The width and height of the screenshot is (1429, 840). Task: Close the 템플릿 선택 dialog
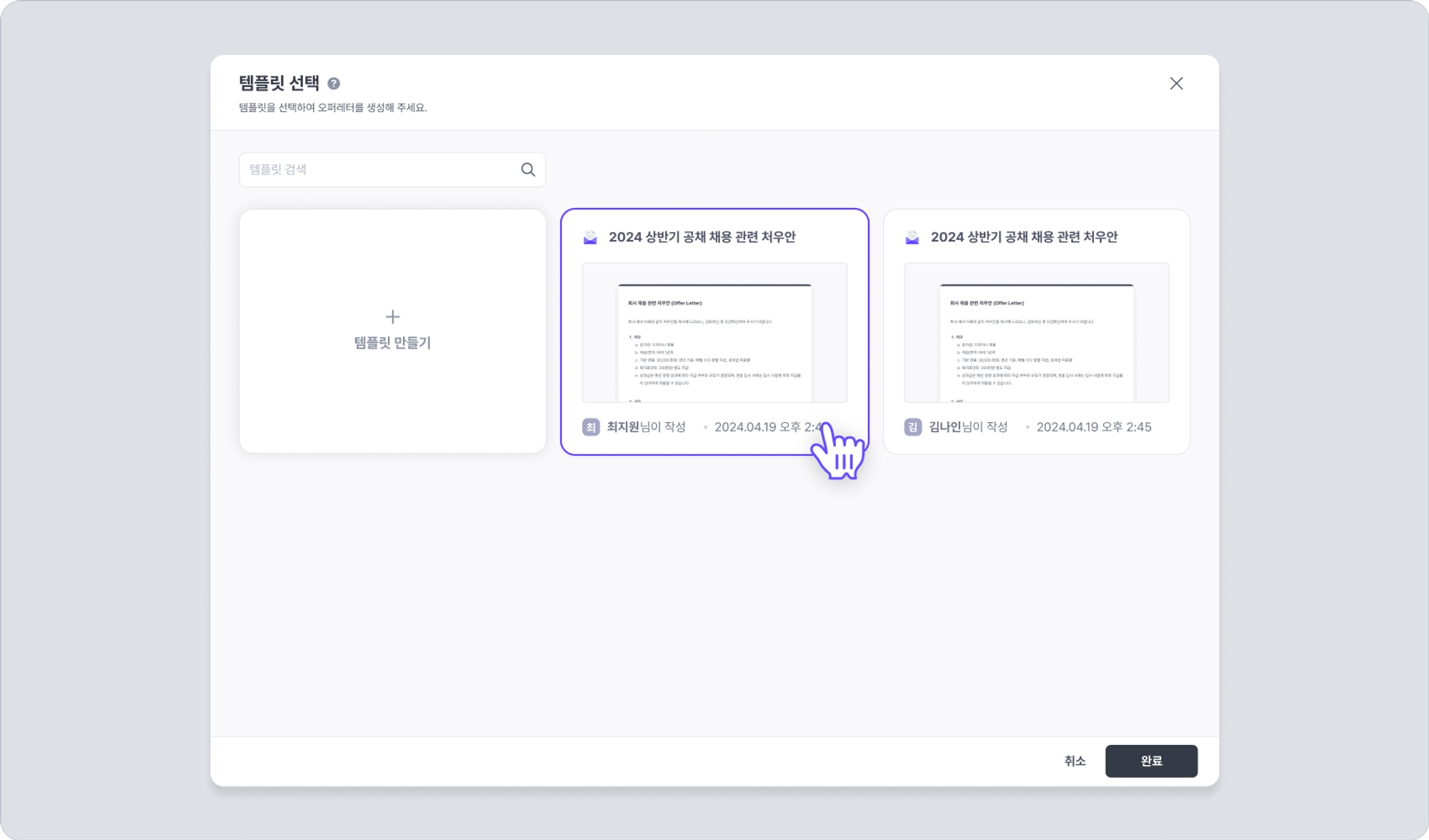click(1176, 84)
